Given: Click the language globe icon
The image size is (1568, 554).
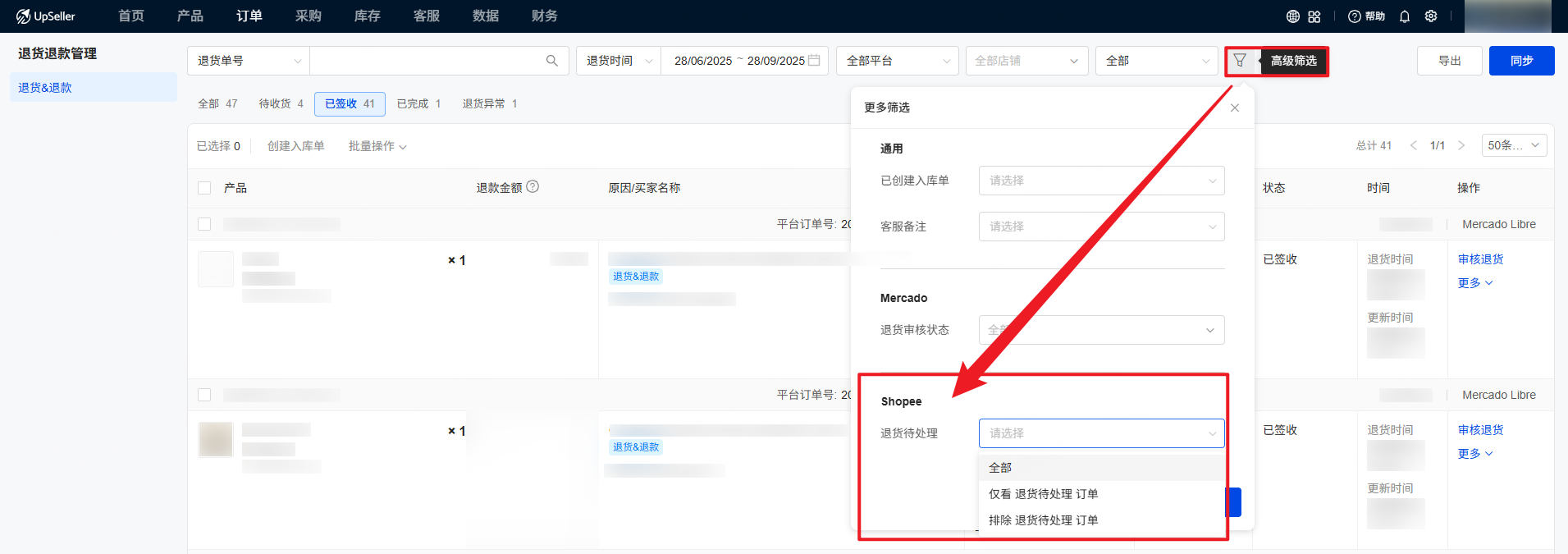Looking at the screenshot, I should pyautogui.click(x=1293, y=16).
